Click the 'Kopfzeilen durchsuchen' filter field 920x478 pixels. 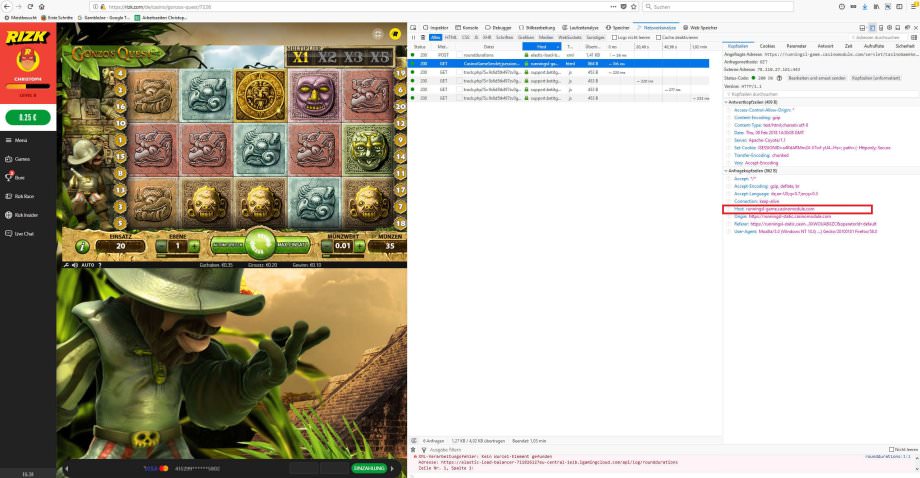tap(821, 94)
